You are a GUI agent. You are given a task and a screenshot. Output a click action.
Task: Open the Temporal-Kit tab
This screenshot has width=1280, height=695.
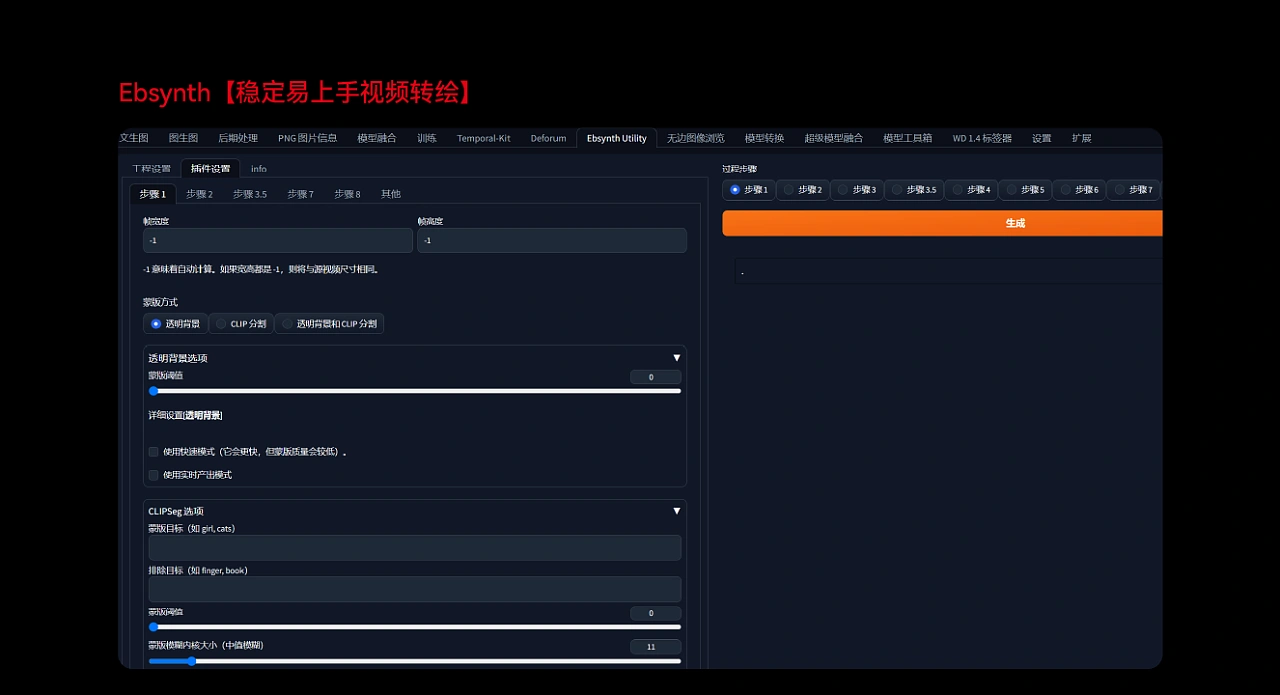tap(484, 138)
